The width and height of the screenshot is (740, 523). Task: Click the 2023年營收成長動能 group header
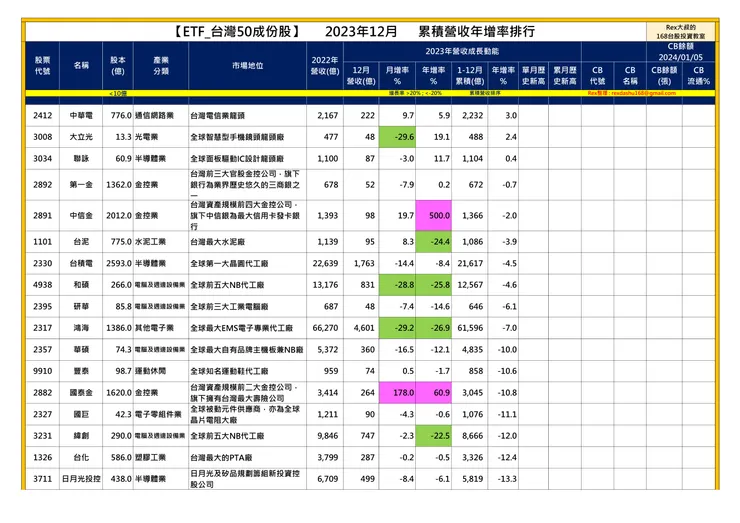pyautogui.click(x=462, y=51)
